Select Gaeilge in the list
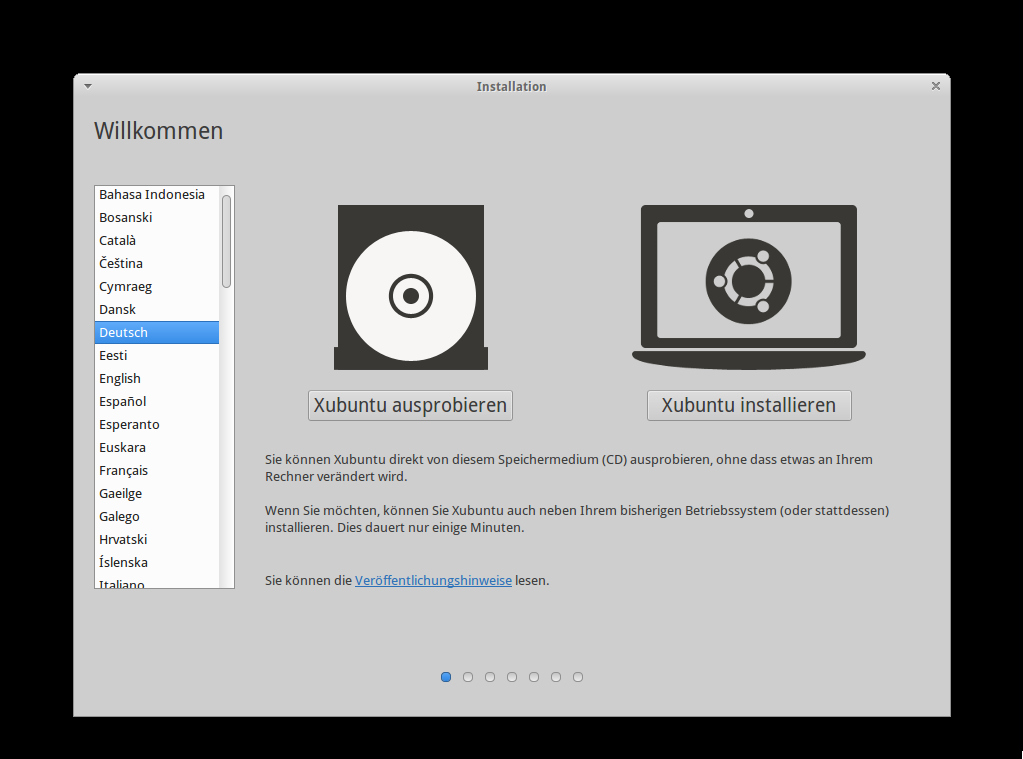 click(x=157, y=493)
